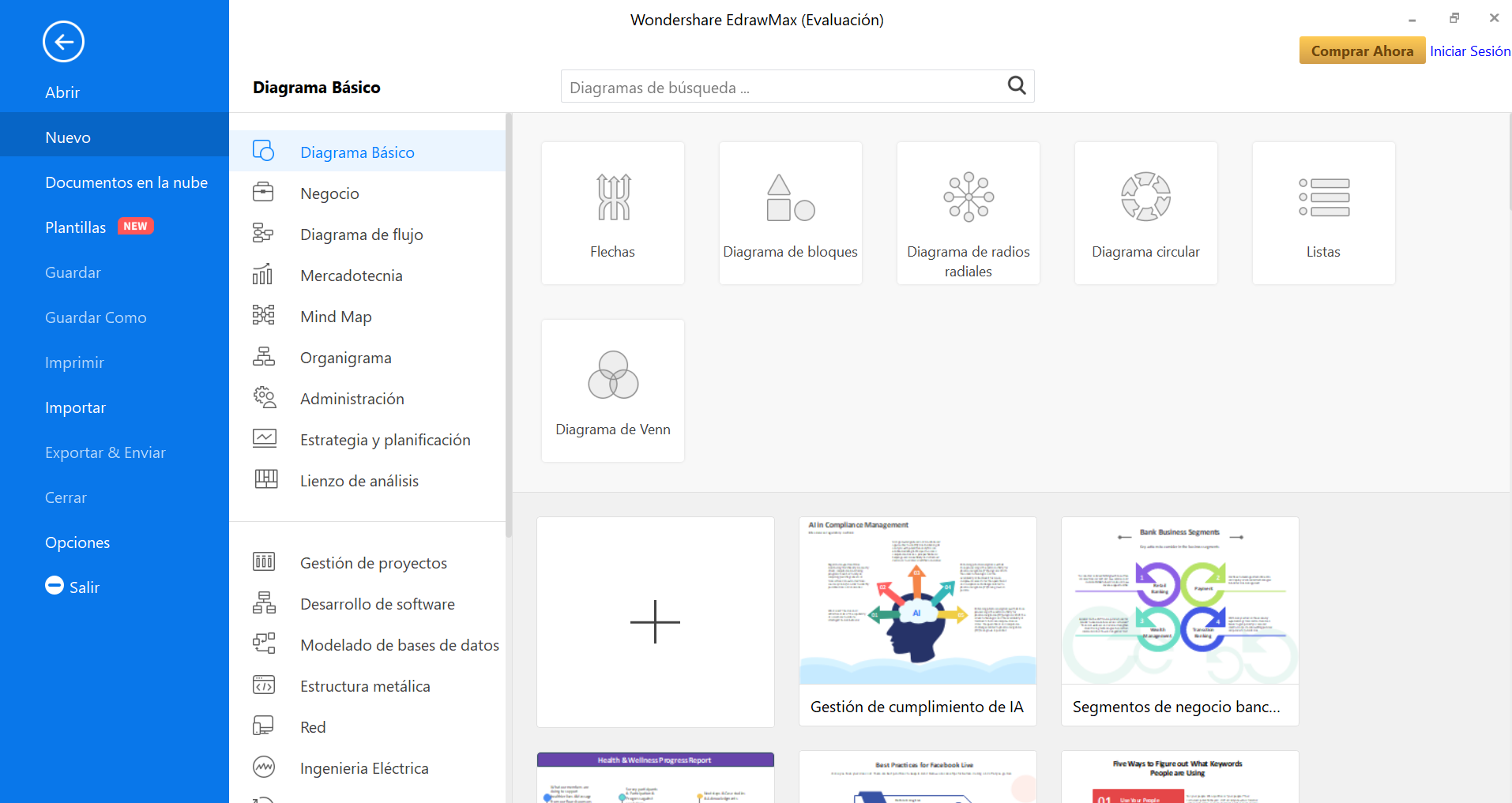Click the Estructura metálica code-window icon
Viewport: 1512px width, 803px height.
click(264, 685)
